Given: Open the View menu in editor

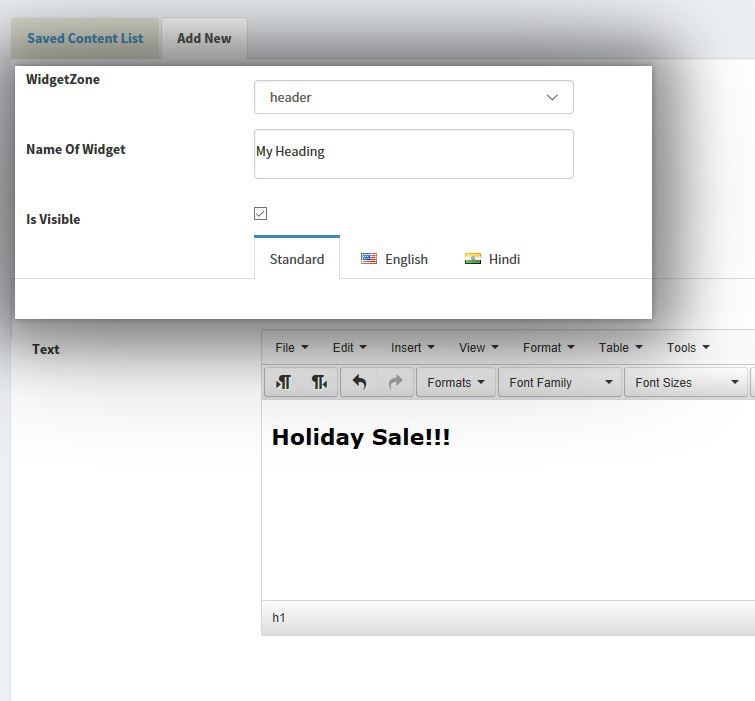Looking at the screenshot, I should pyautogui.click(x=478, y=348).
